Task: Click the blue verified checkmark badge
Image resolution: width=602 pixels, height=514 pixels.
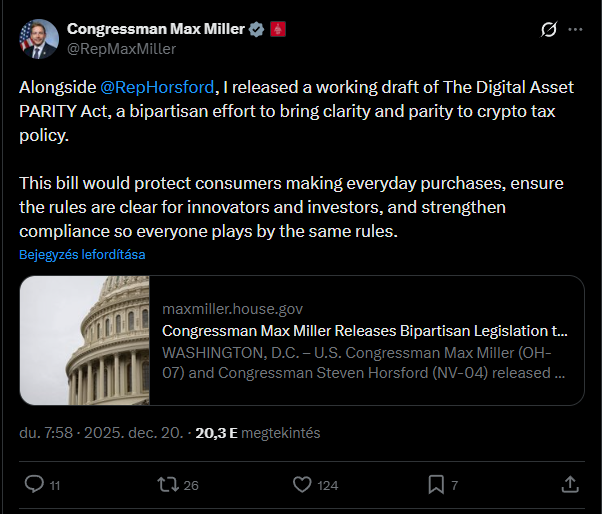Action: pyautogui.click(x=257, y=29)
